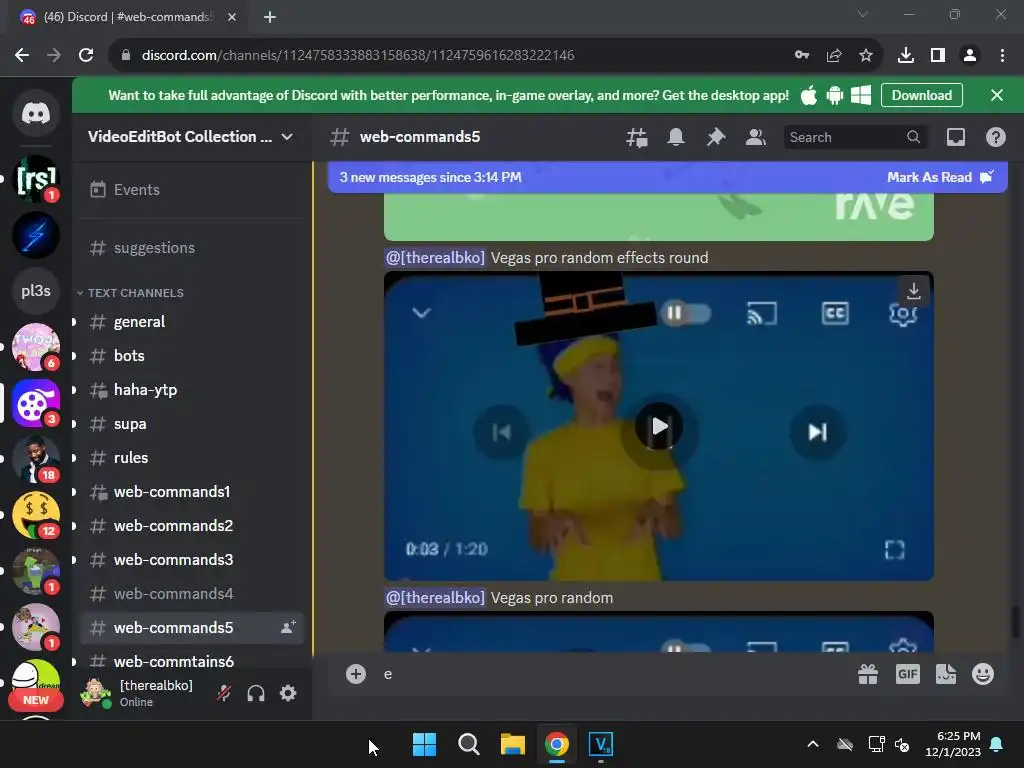Click the message input field

[x=614, y=674]
